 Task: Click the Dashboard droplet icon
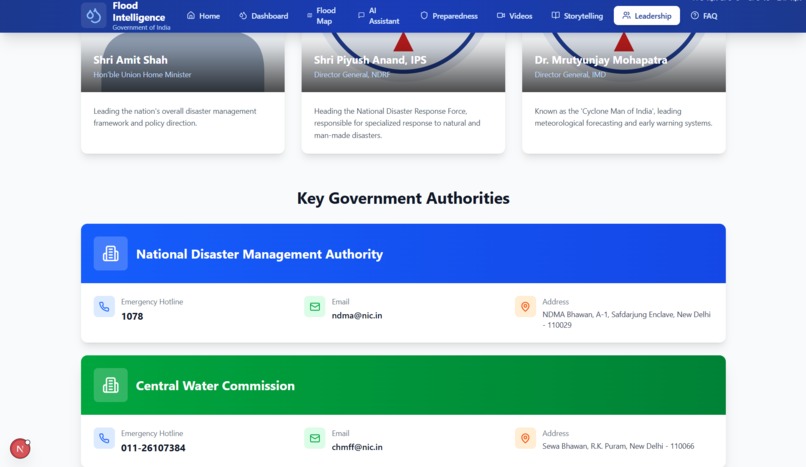pos(243,15)
